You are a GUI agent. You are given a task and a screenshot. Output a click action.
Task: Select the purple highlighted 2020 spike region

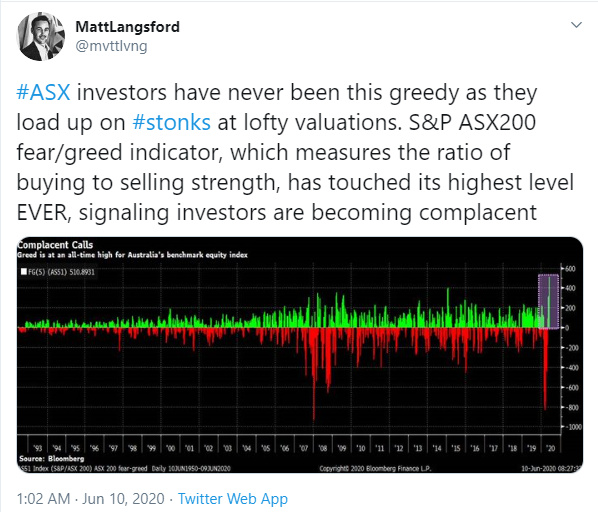(548, 301)
